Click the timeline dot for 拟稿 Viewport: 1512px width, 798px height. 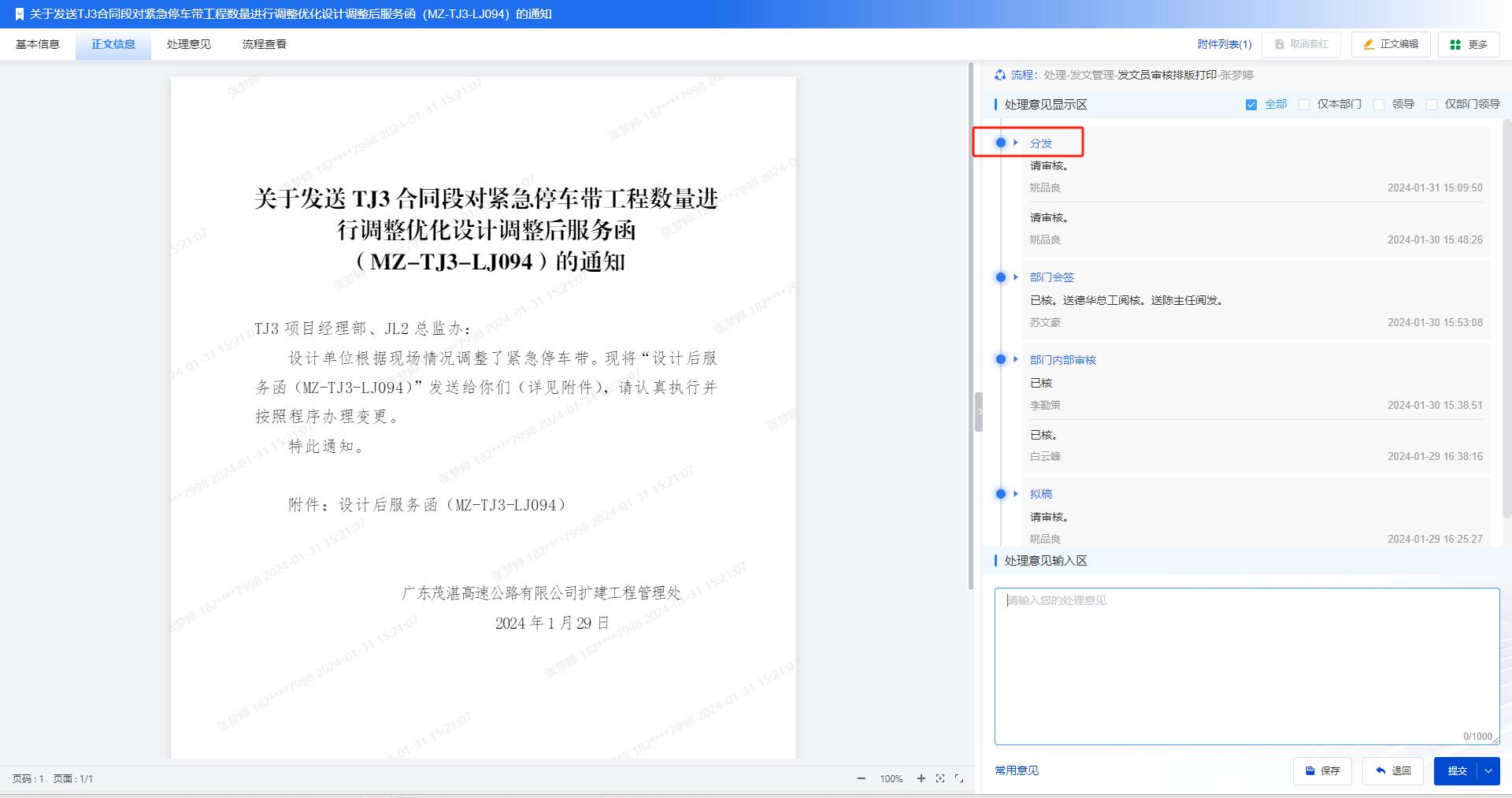pos(1001,493)
